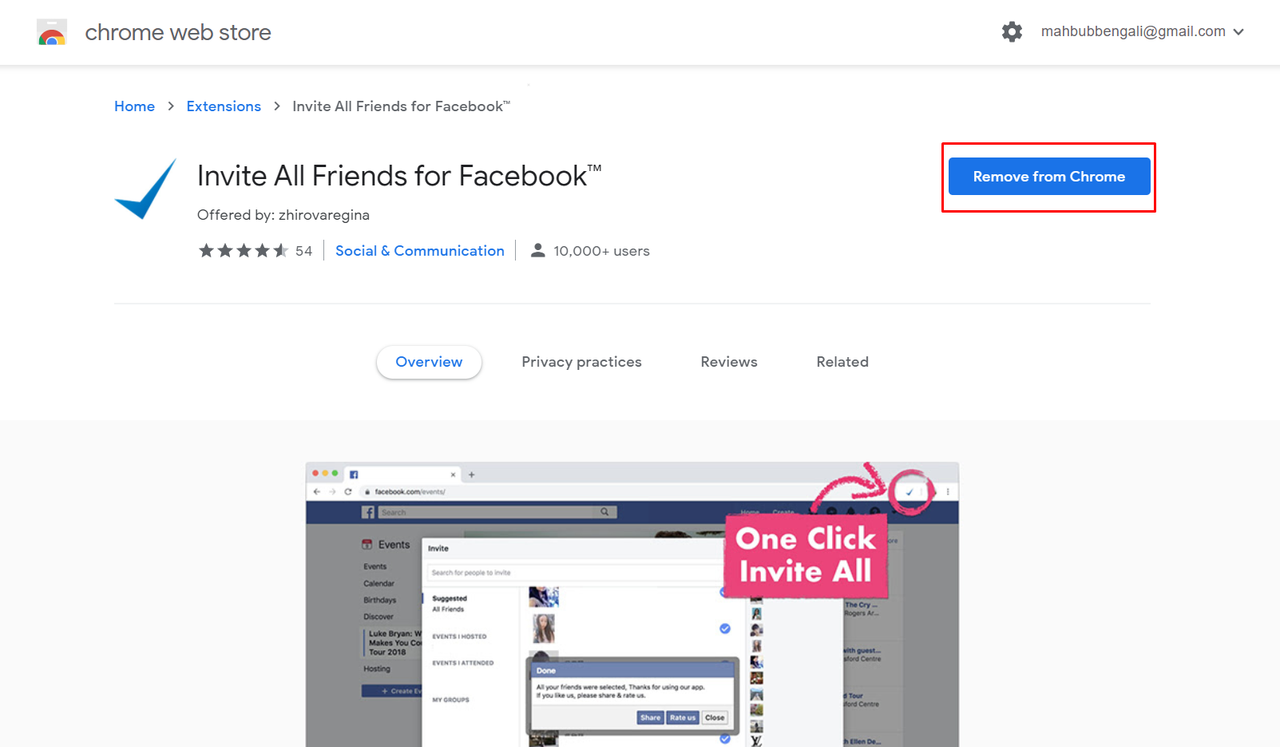Open settings via the gear icon

coord(1012,32)
